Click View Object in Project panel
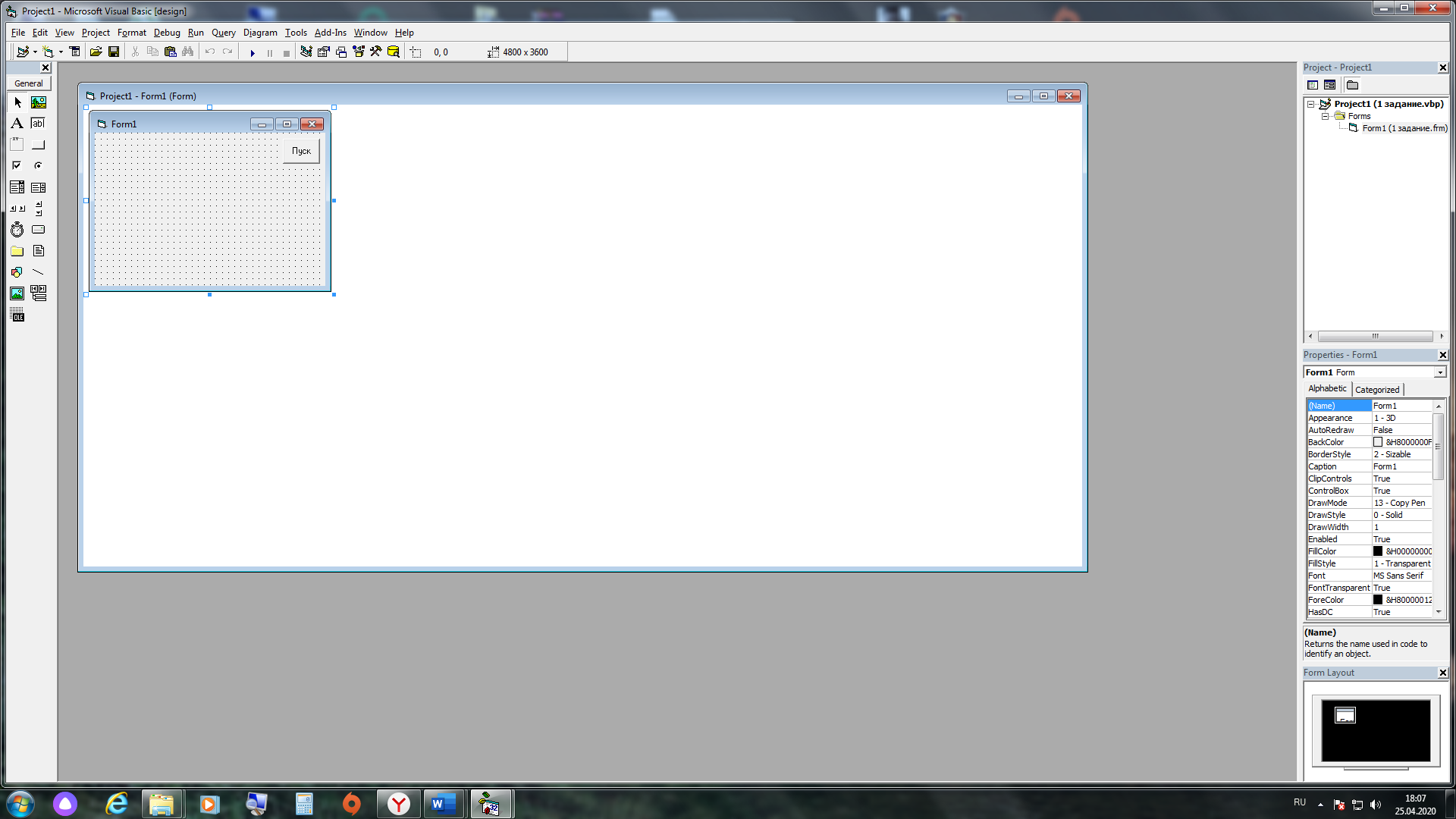This screenshot has height=819, width=1456. click(1329, 85)
